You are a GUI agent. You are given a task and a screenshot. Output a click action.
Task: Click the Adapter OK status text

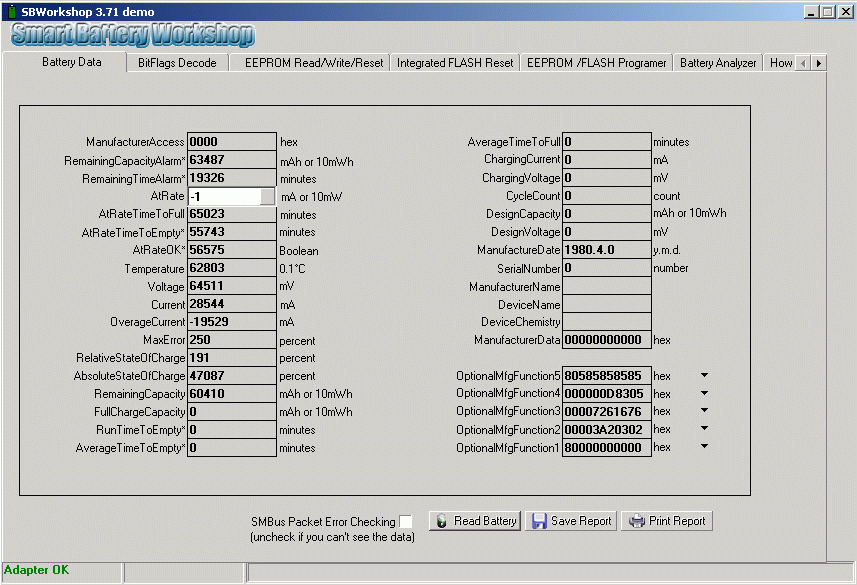click(36, 570)
